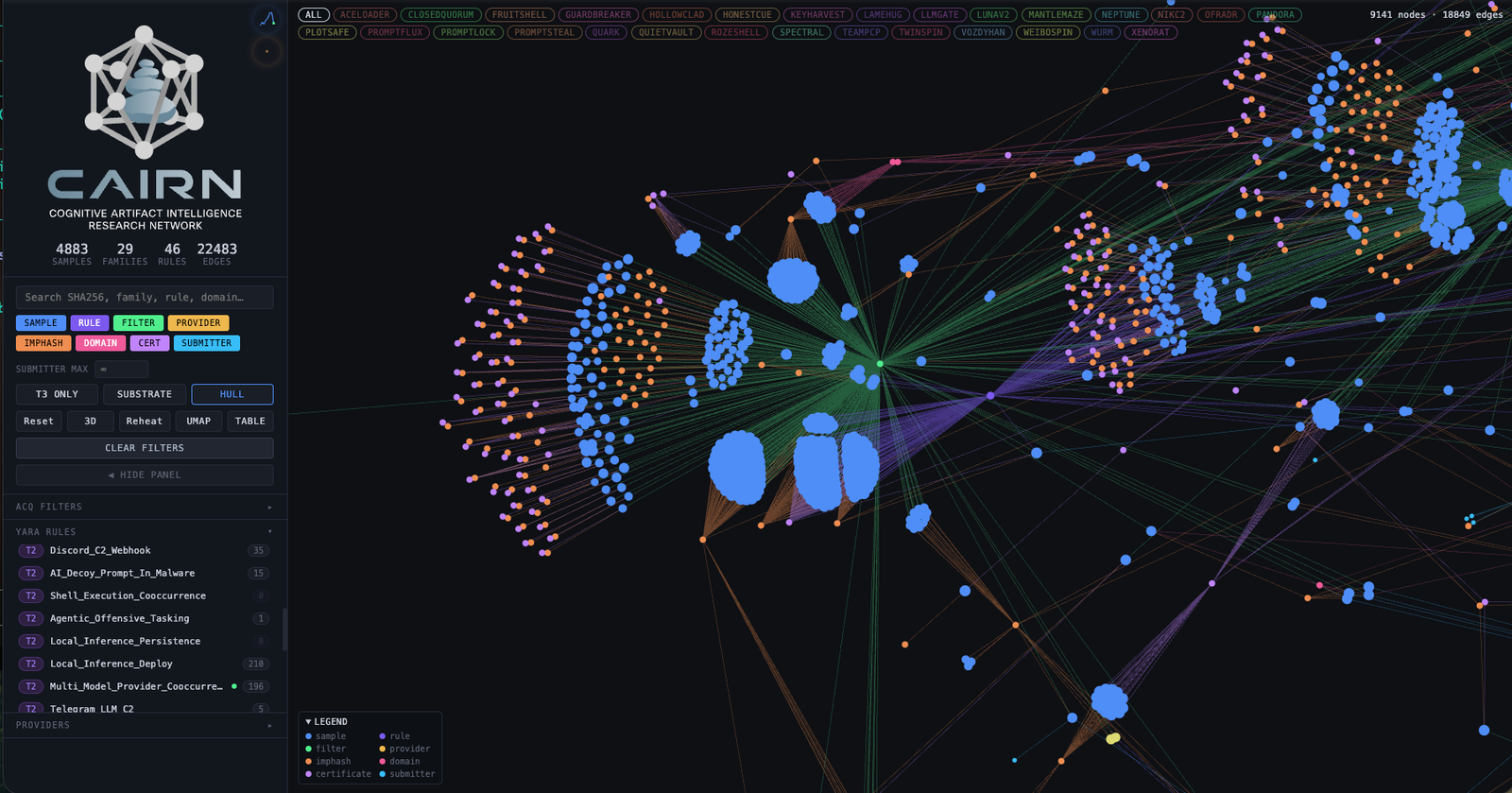The image size is (1512, 793).
Task: Open the UMAP layout
Action: [x=198, y=422]
